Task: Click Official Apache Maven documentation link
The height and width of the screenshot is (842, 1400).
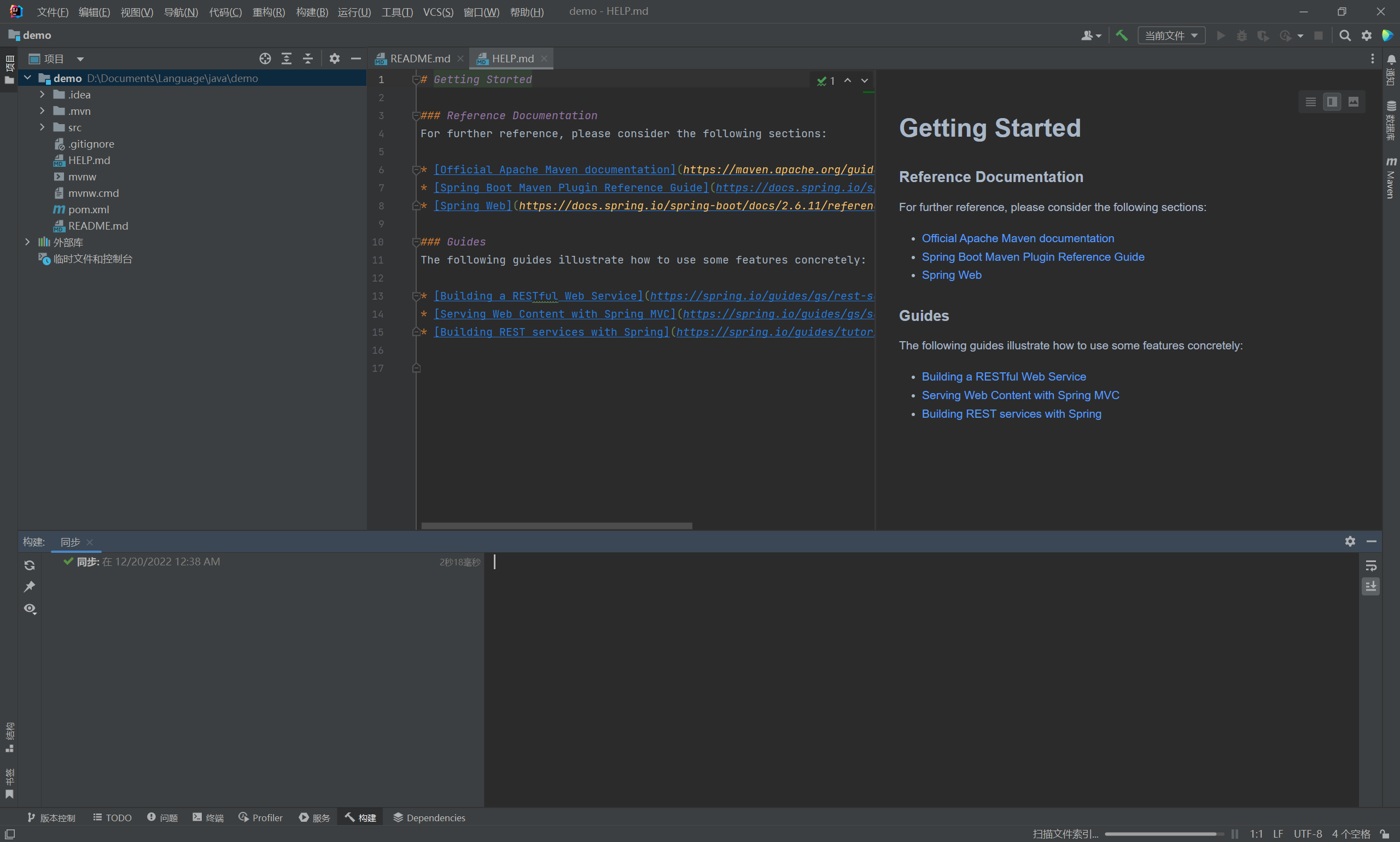Action: [x=1017, y=238]
